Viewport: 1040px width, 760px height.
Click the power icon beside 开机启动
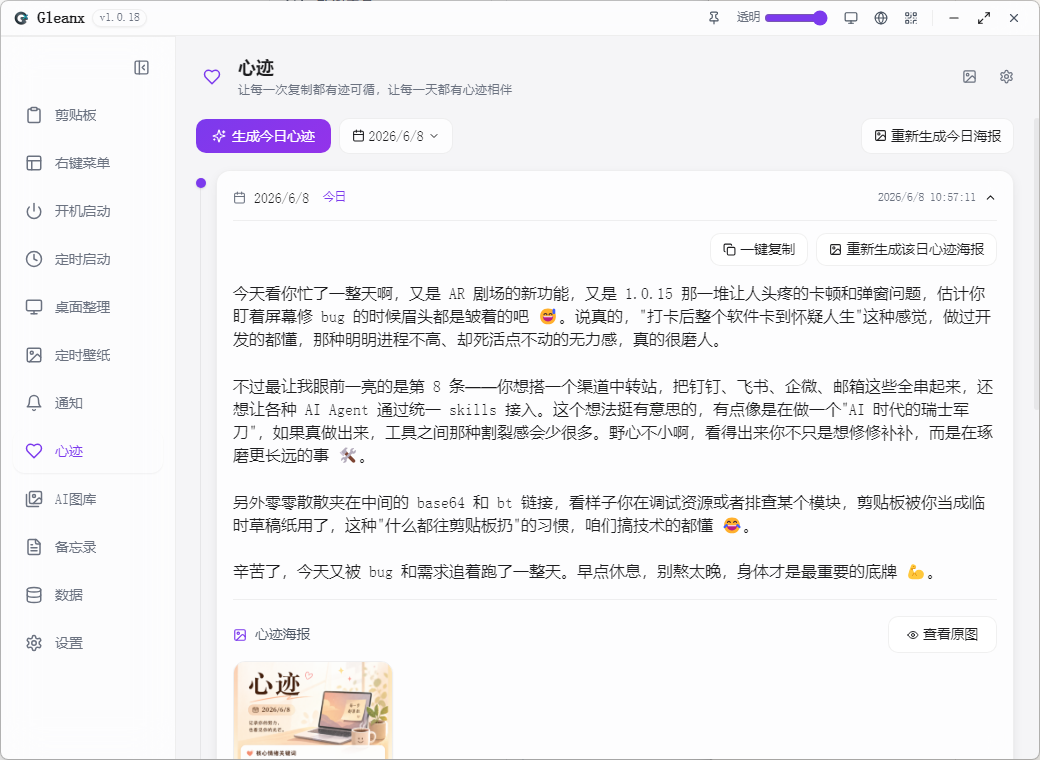point(34,211)
